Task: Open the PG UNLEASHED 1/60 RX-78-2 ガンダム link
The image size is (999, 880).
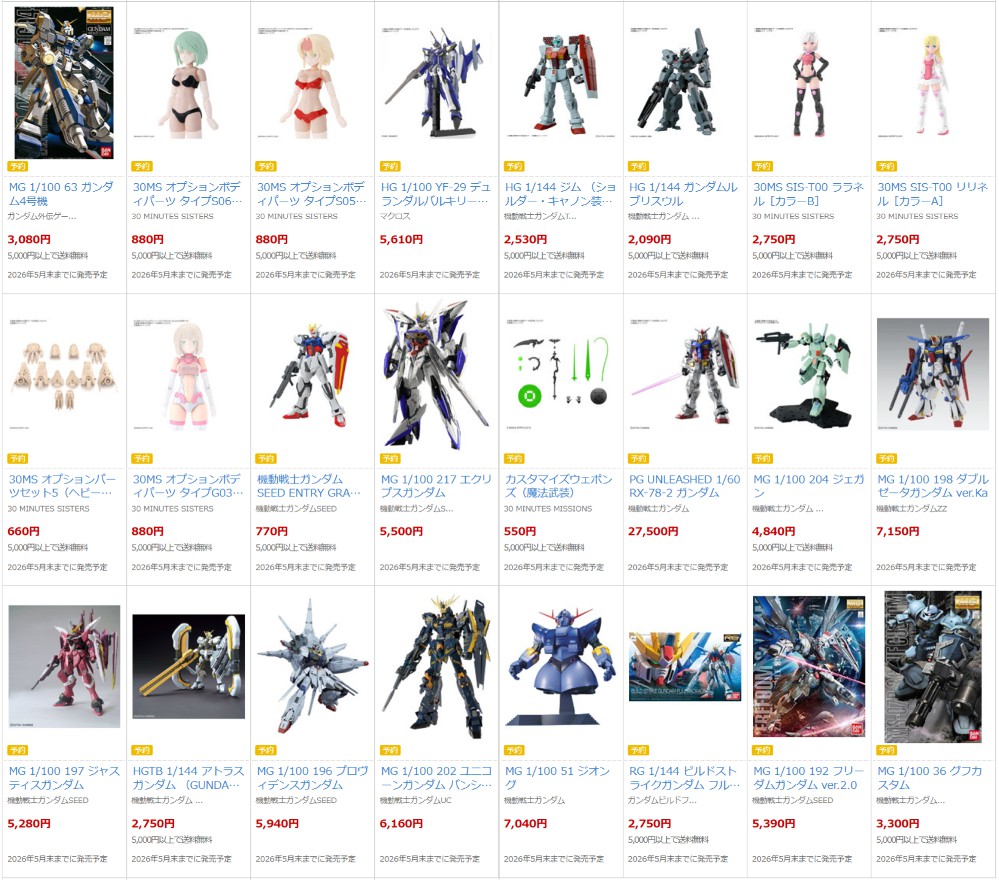Action: (x=684, y=486)
